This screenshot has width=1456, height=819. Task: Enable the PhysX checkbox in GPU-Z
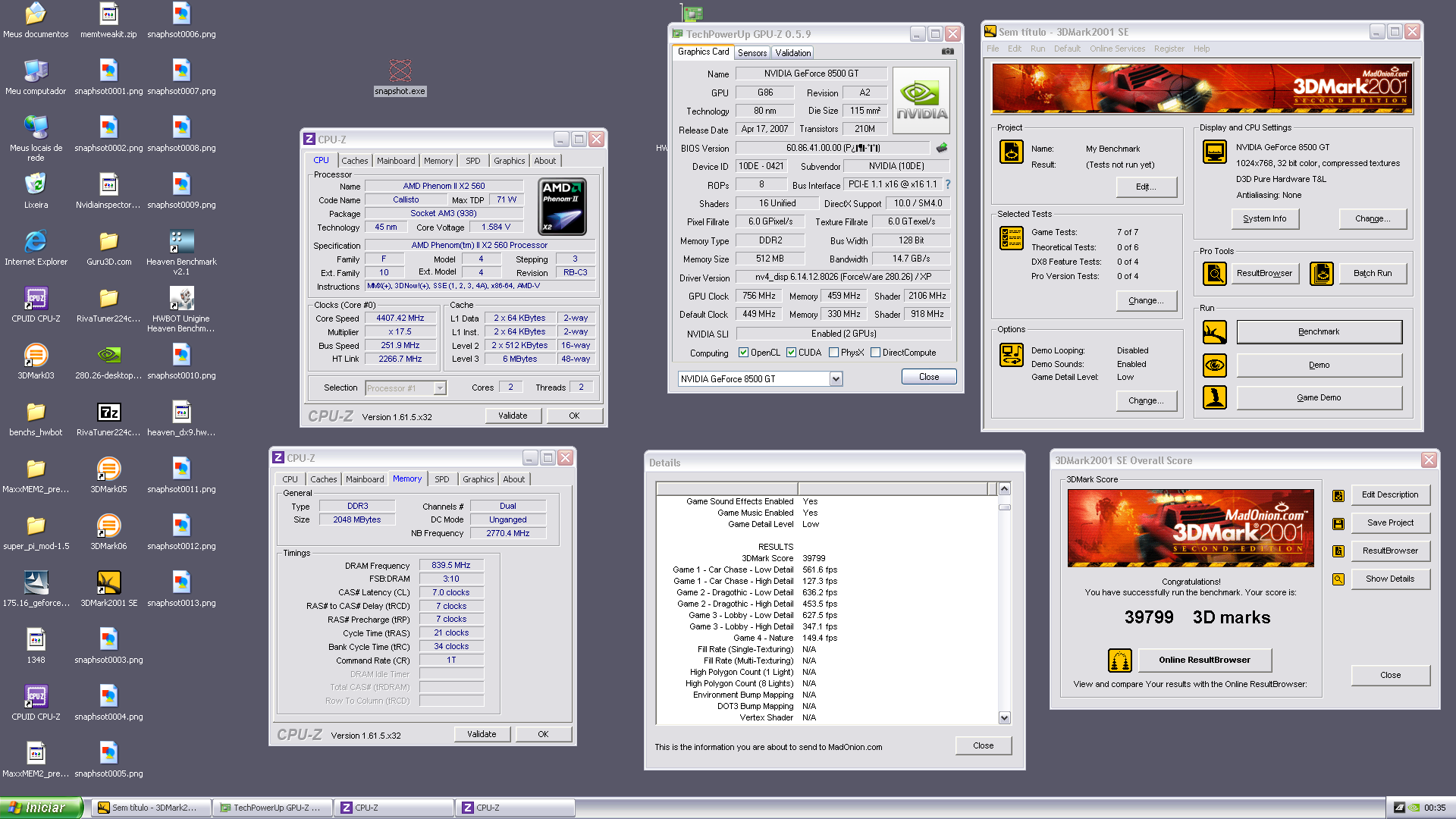pos(833,353)
